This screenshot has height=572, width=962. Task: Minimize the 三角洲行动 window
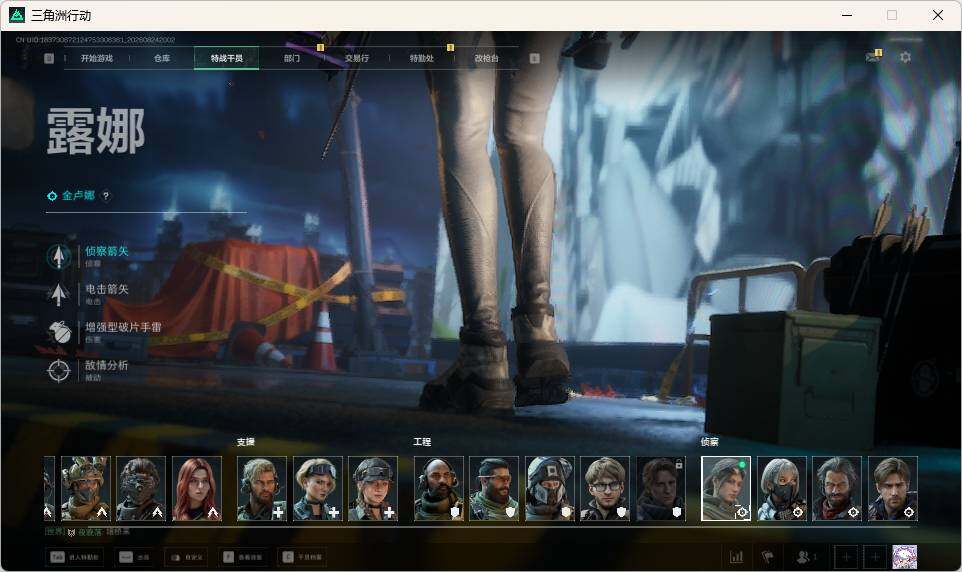tap(847, 15)
